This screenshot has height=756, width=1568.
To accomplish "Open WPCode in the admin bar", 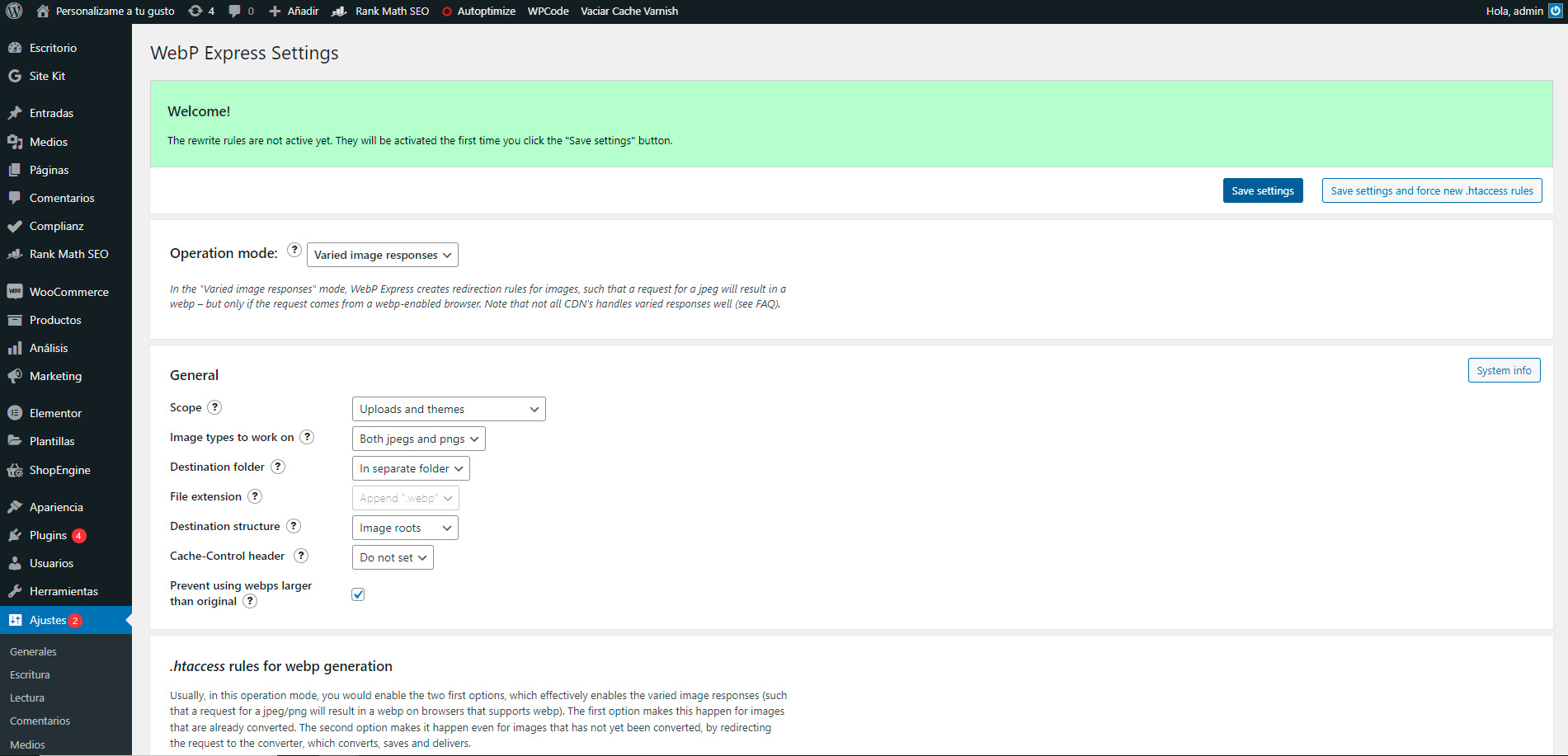I will 549,11.
